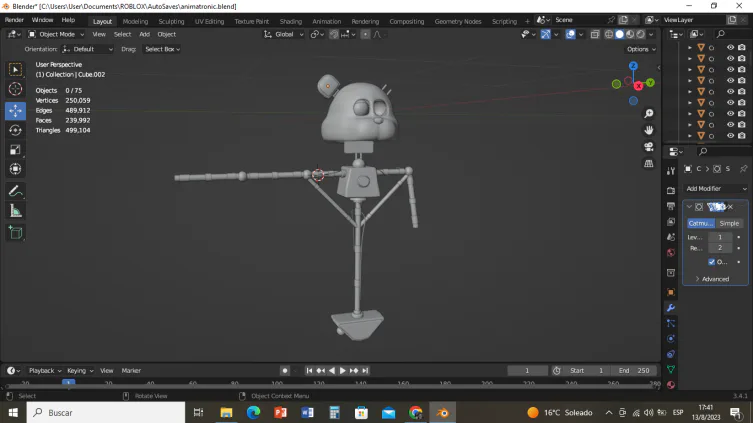Image resolution: width=753 pixels, height=423 pixels.
Task: Click the current frame number field
Action: (x=527, y=371)
